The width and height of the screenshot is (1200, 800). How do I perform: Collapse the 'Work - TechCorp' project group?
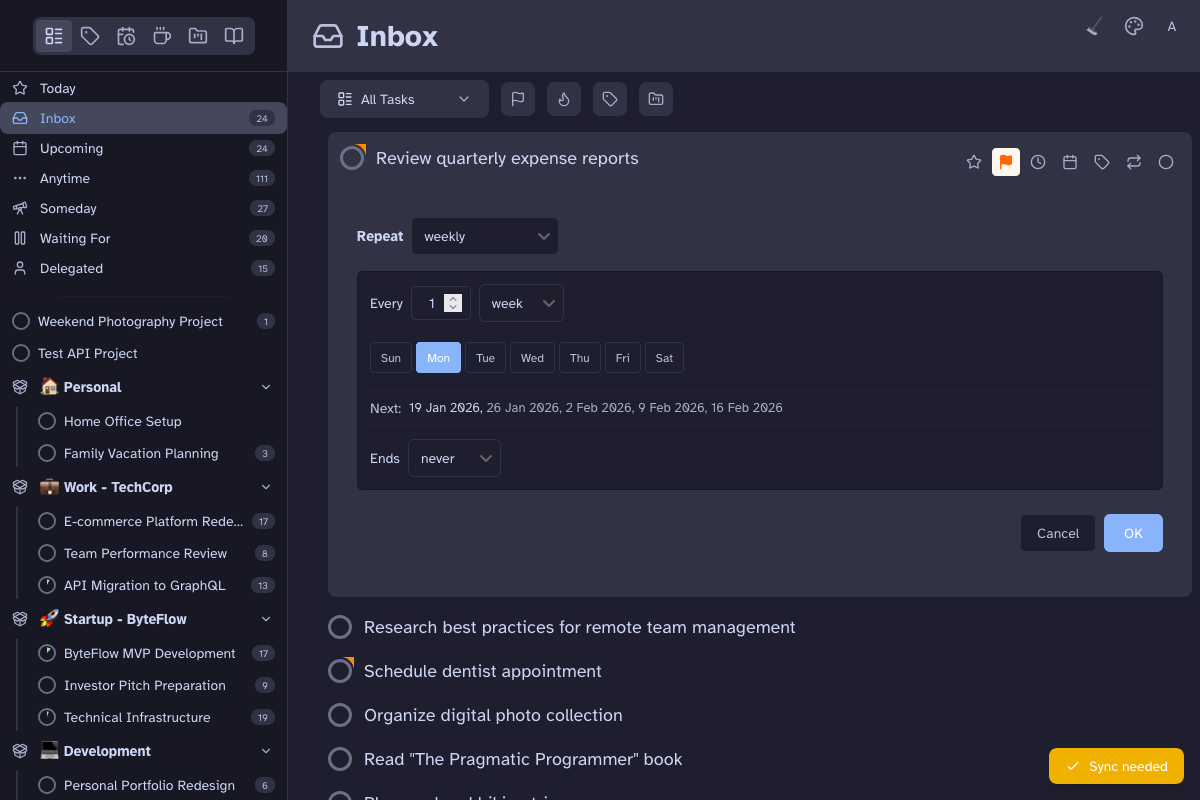tap(265, 487)
